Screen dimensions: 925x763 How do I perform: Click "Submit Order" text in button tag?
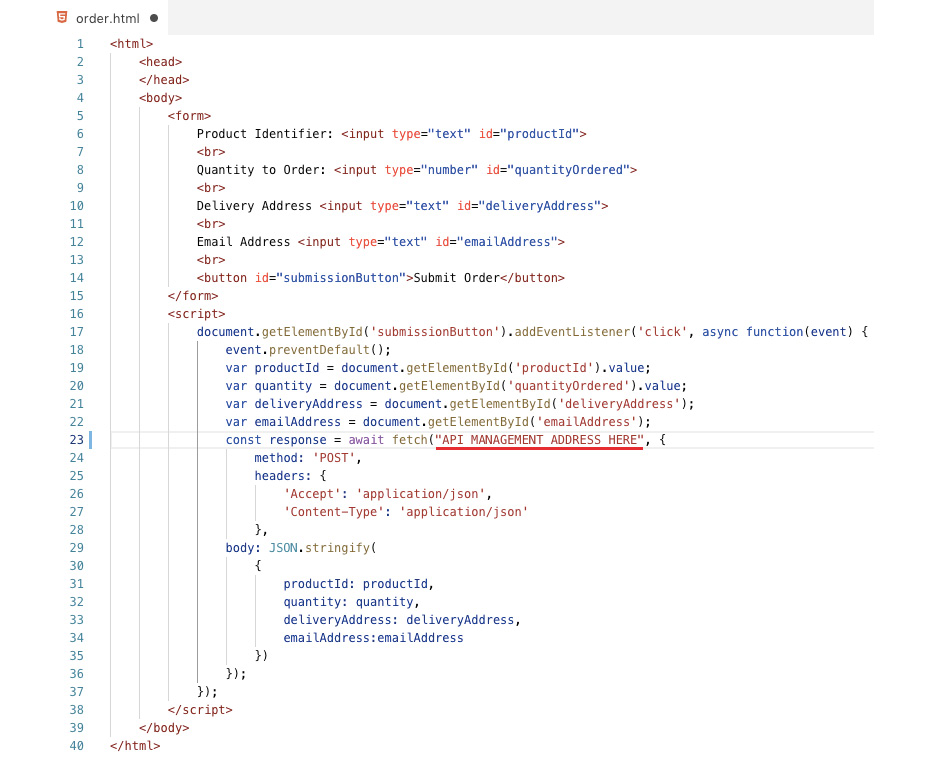[x=457, y=278]
